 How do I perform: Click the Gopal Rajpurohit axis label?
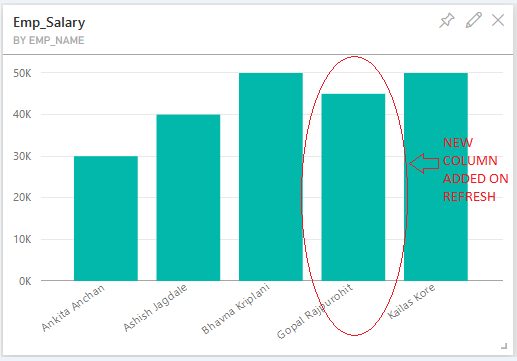click(315, 311)
